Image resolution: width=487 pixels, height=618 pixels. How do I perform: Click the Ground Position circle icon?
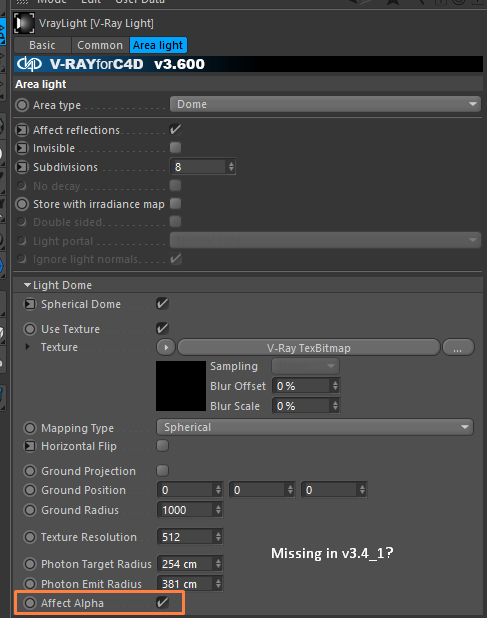[30, 490]
